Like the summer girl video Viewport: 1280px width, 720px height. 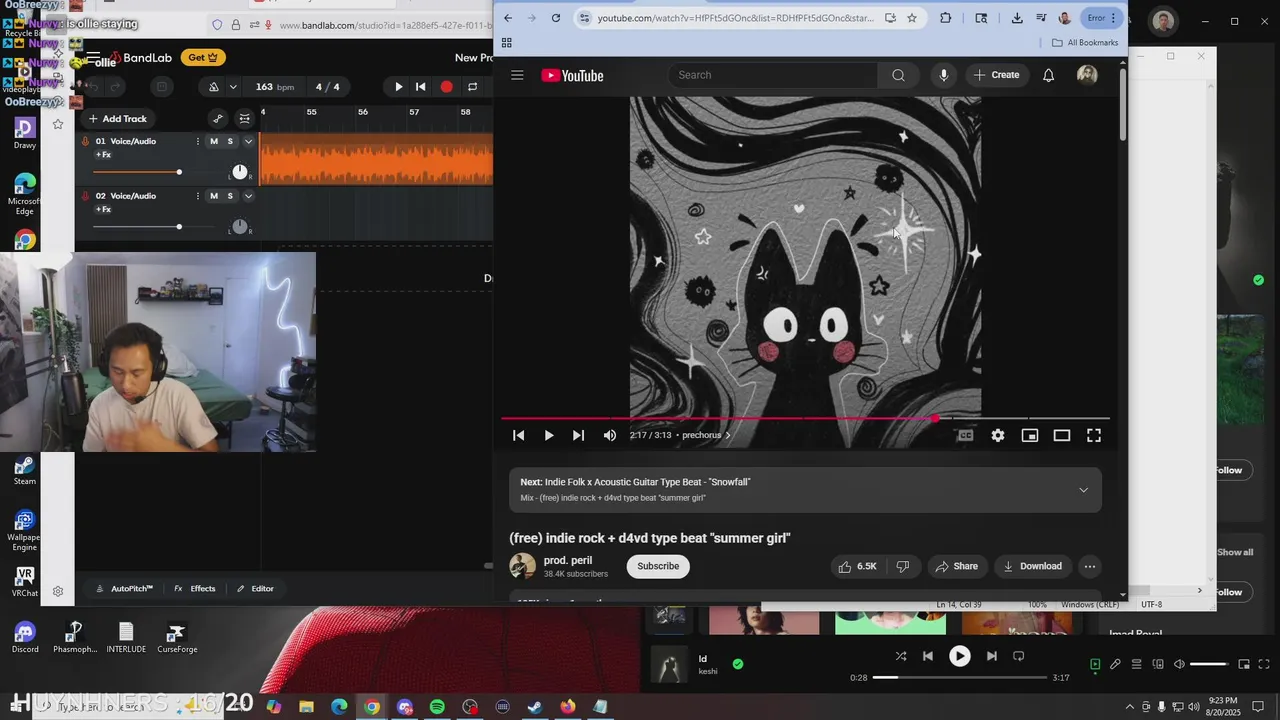click(858, 566)
